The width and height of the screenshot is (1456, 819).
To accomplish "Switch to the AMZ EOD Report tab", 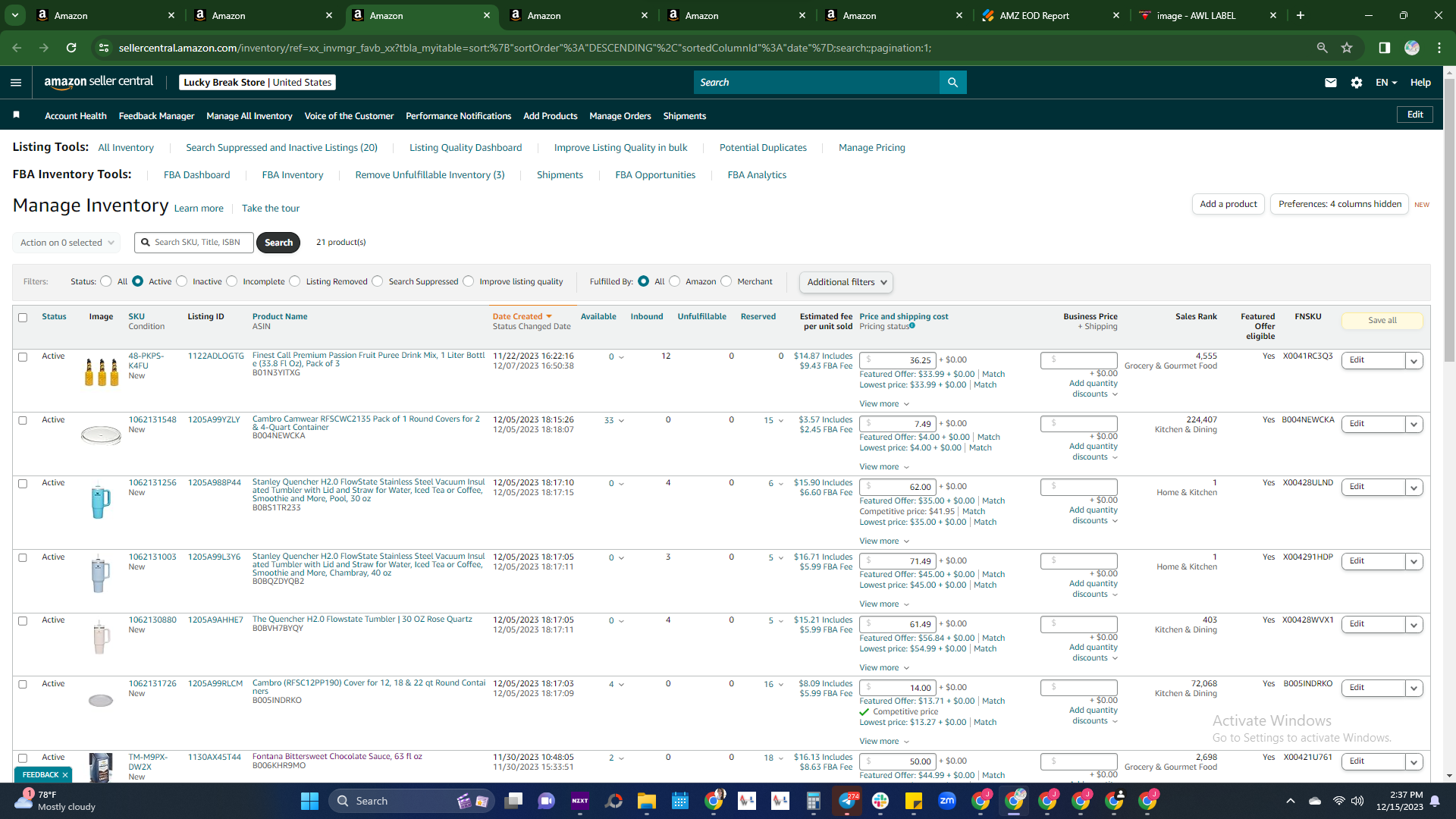I will point(1051,15).
